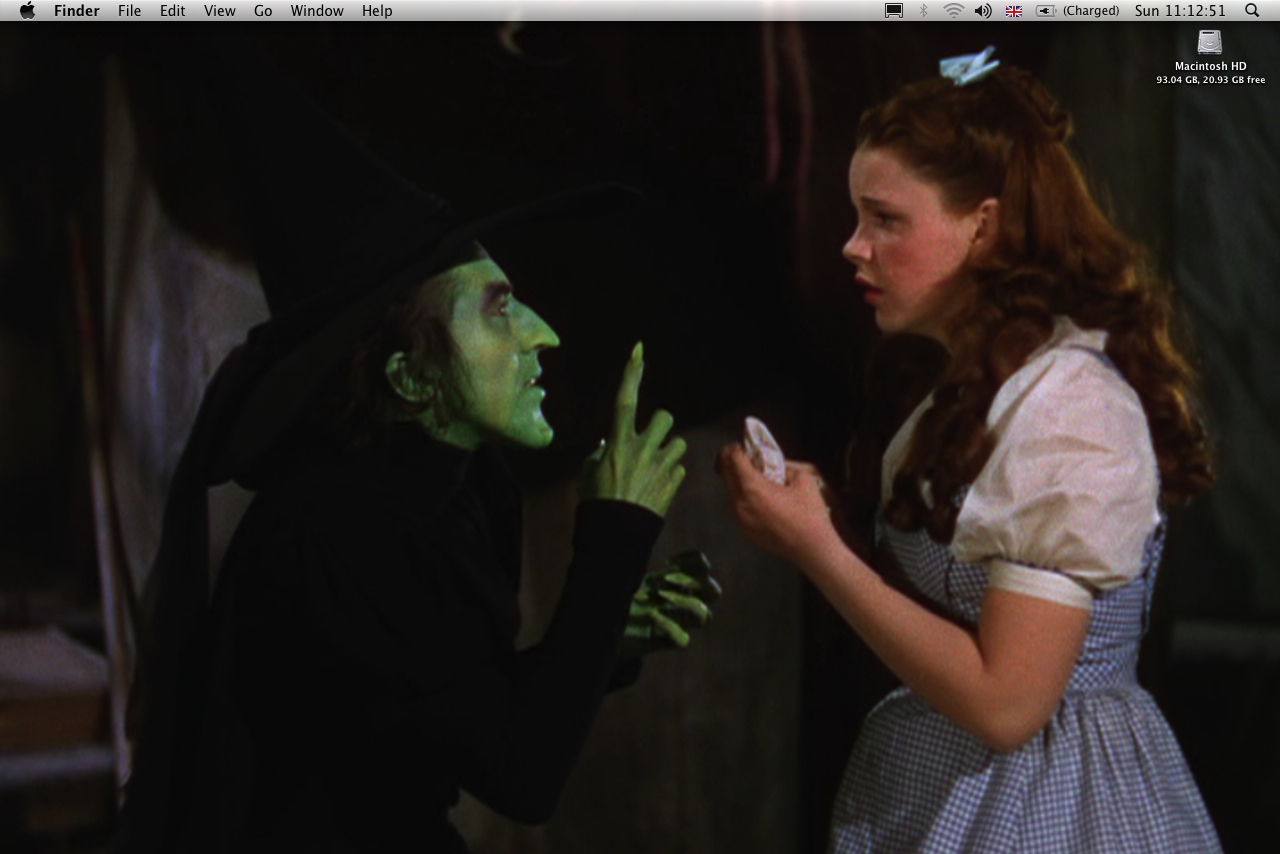The image size is (1280, 854).
Task: Open the Window menu
Action: tap(317, 11)
